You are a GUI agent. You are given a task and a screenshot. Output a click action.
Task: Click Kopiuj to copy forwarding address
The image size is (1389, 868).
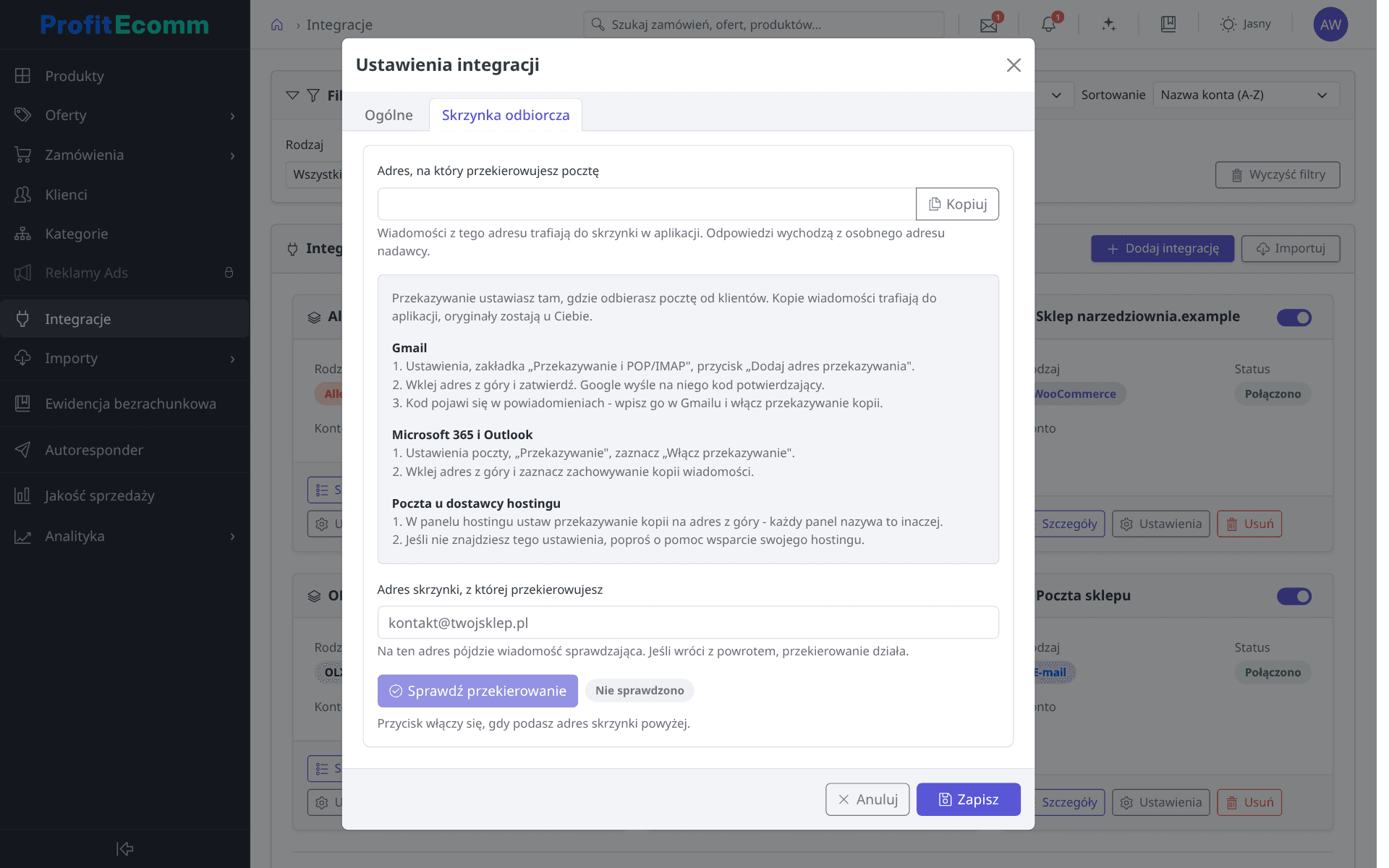[x=957, y=204]
